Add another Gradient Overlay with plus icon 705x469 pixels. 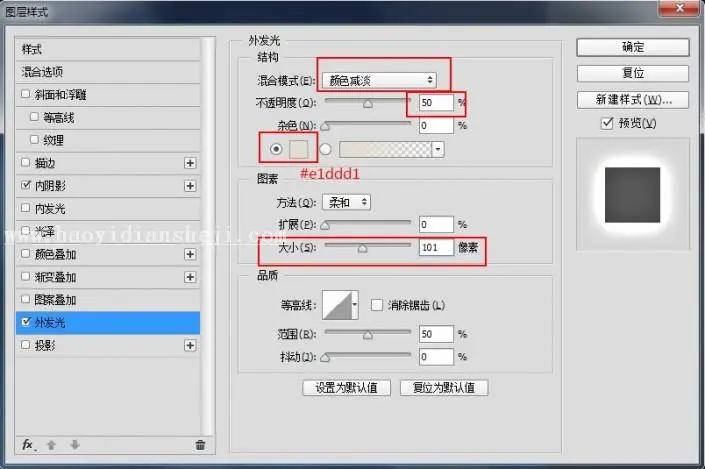pyautogui.click(x=190, y=277)
